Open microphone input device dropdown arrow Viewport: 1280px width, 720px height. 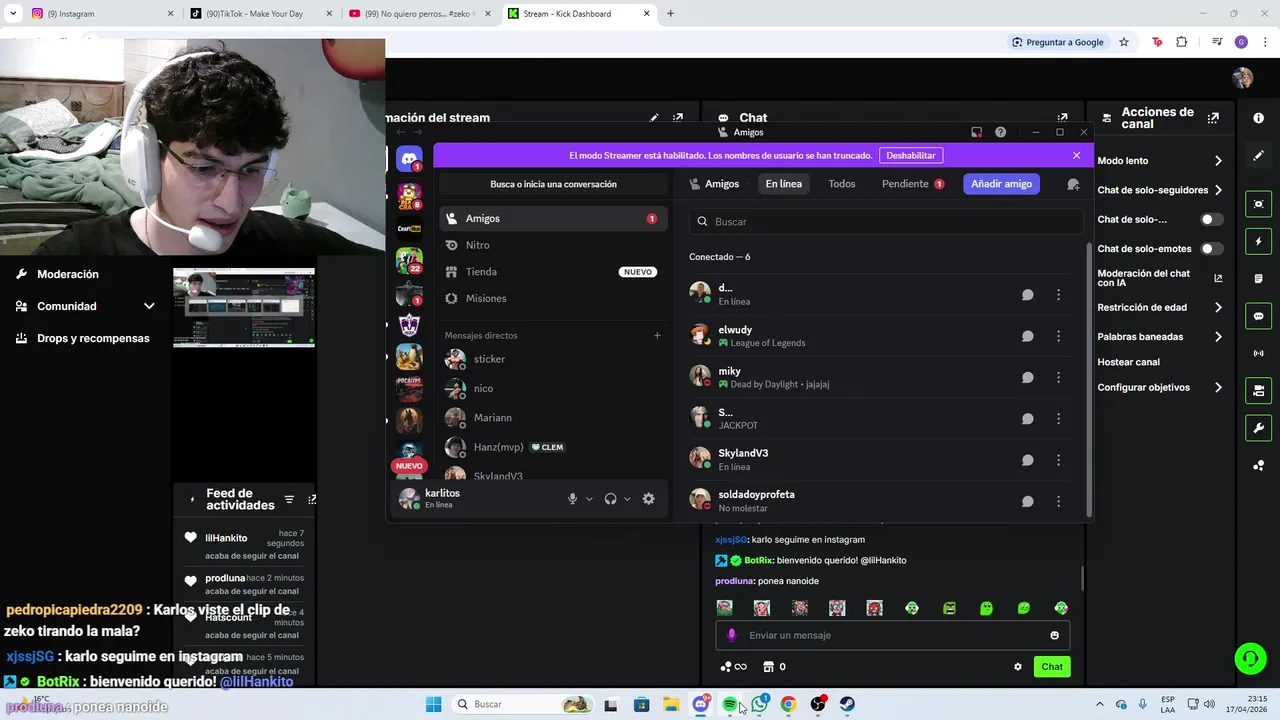(x=589, y=499)
